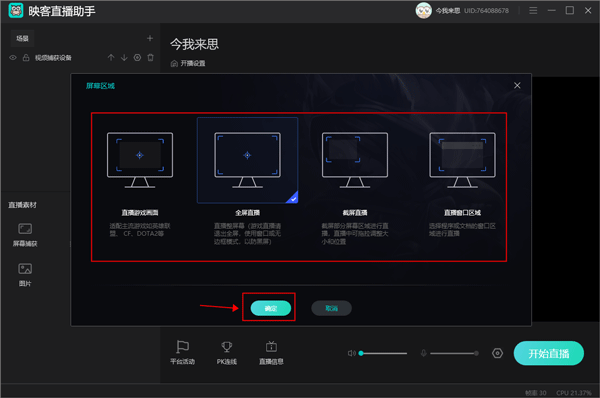
Task: Open the user avatar profile
Action: point(424,10)
